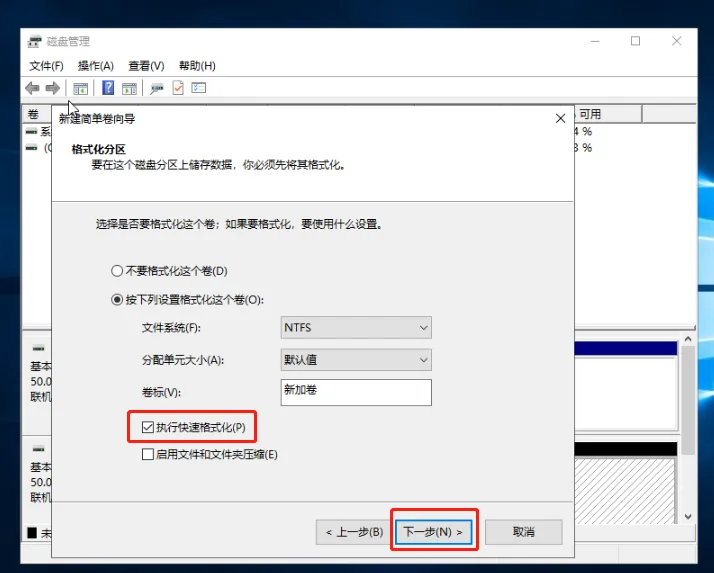Select 不要格式化这个卷 radio option
Viewport: 714px width, 573px height.
tap(169, 271)
